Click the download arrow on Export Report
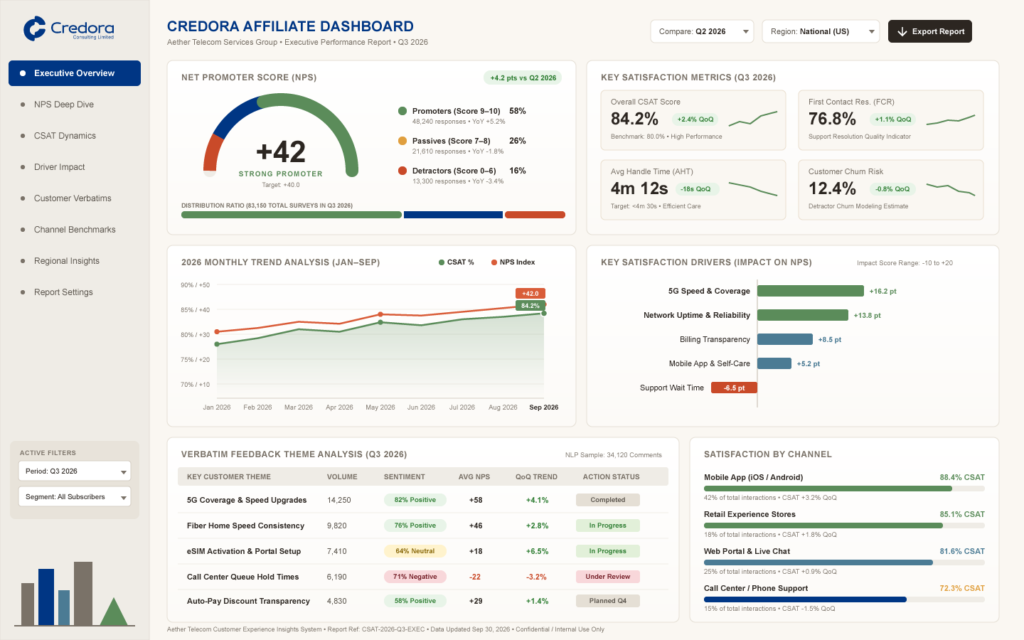Screen dimensions: 1024x640 point(902,31)
